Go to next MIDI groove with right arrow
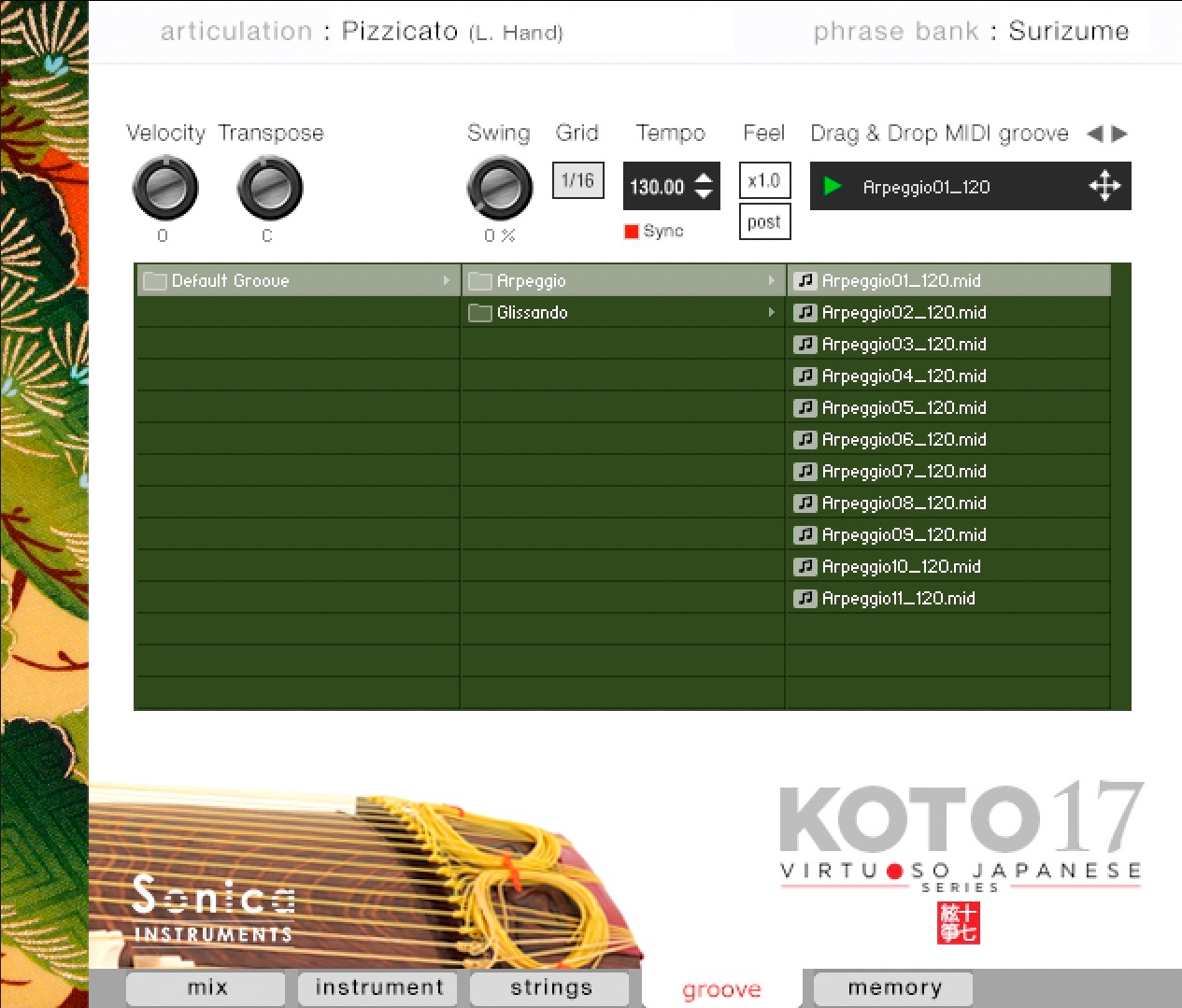1182x1008 pixels. (x=1119, y=134)
